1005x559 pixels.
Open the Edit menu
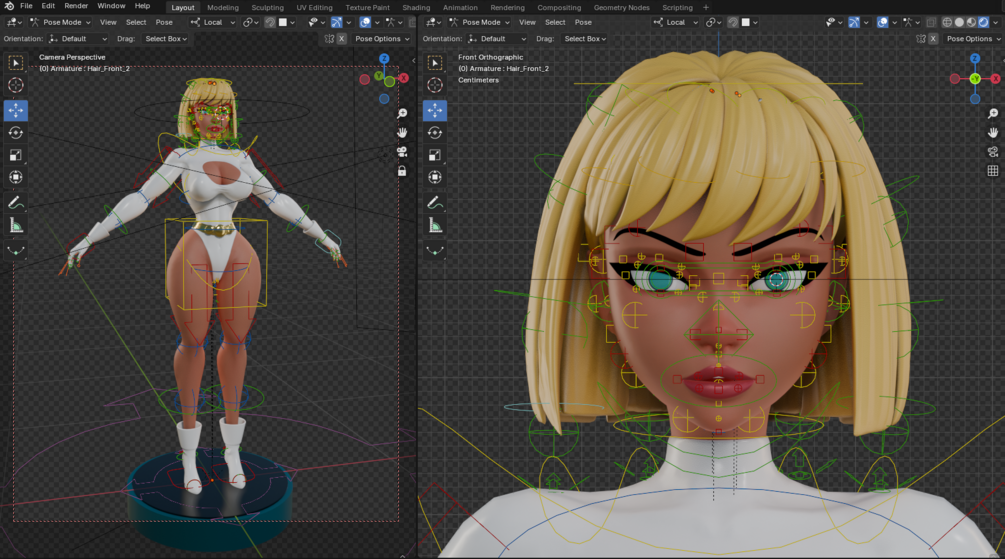coord(48,6)
